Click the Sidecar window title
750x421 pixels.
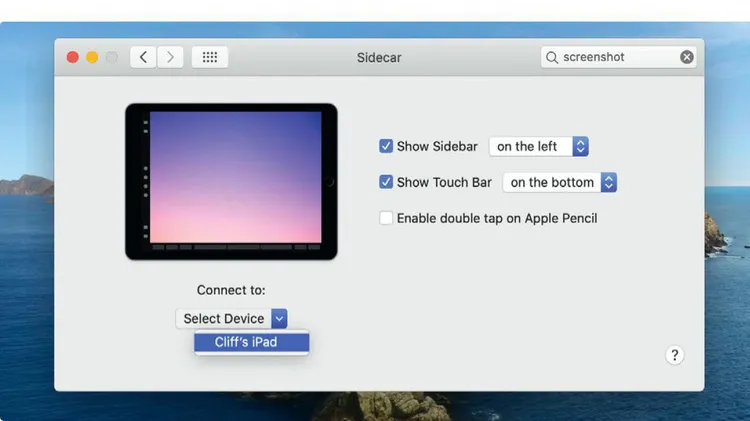click(379, 57)
